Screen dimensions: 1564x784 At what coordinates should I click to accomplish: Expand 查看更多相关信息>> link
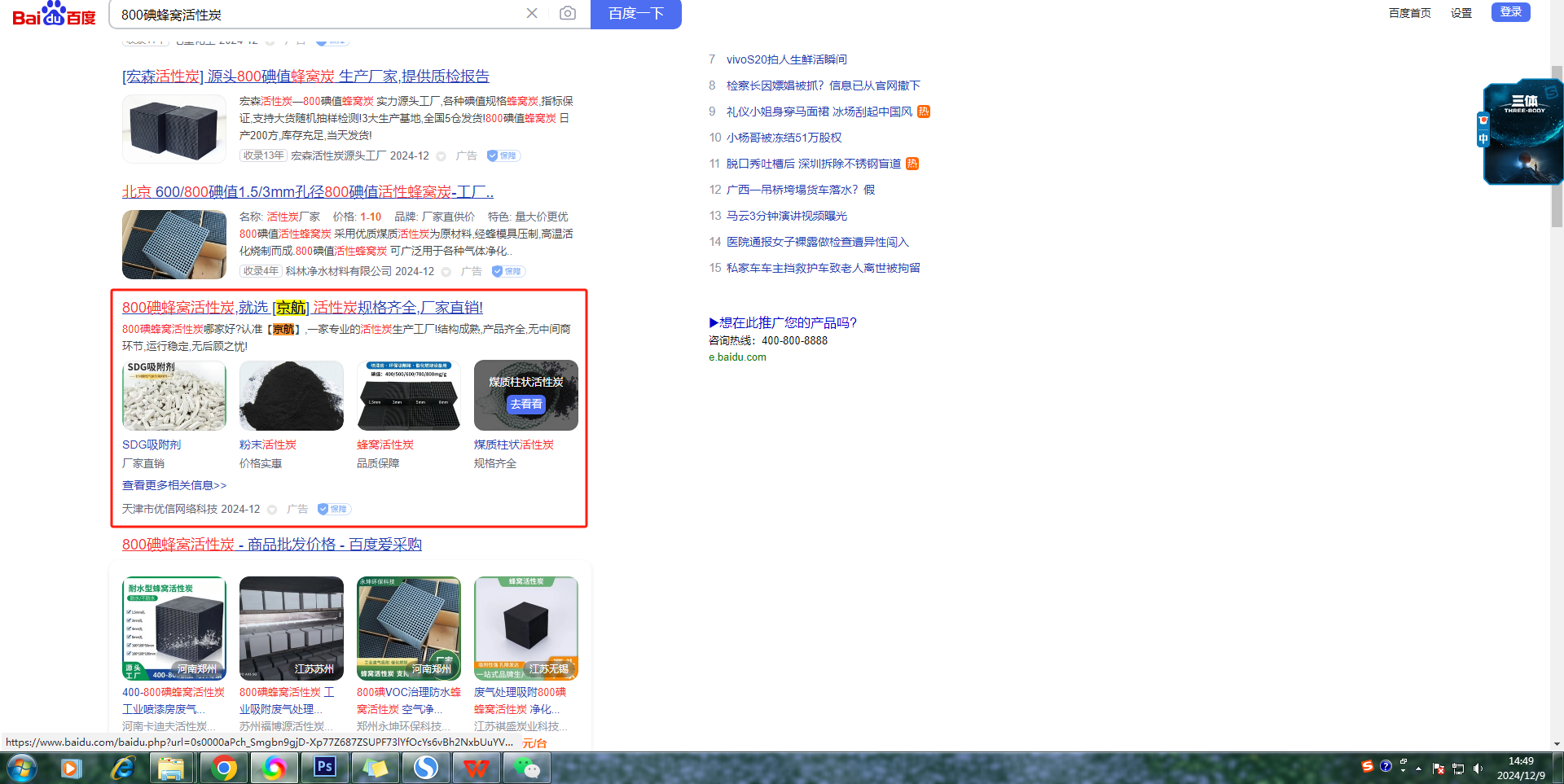point(174,485)
